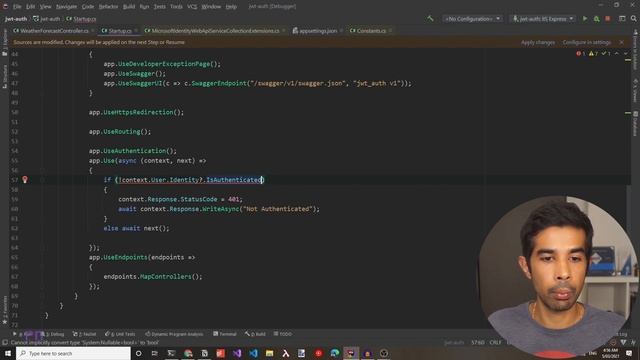Open the Tools menu
The height and width of the screenshot is (360, 640).
point(176,7)
